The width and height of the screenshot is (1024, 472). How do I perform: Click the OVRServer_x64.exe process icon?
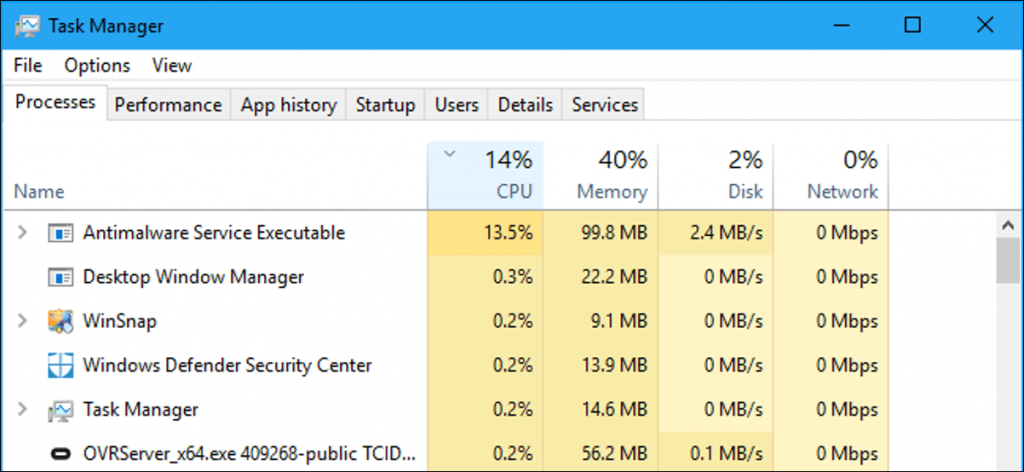pos(61,454)
